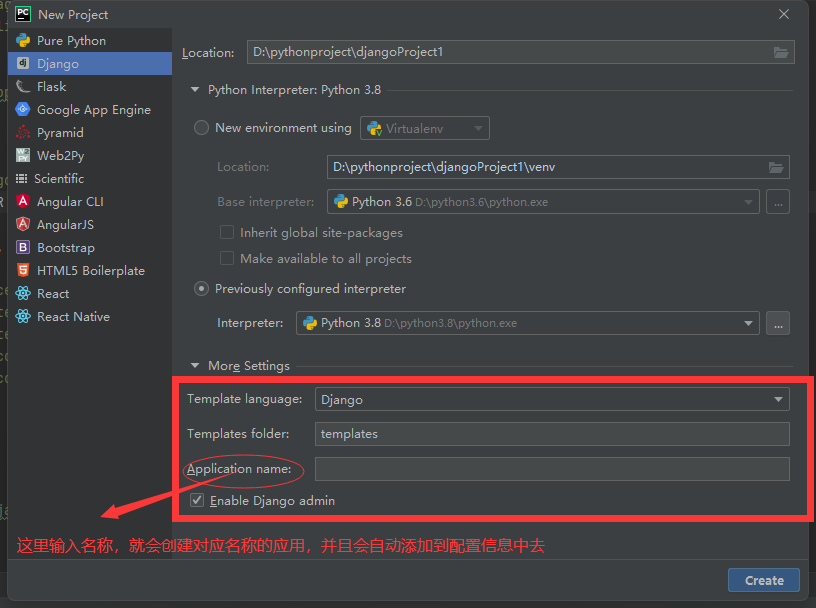Select Pure Python project type
This screenshot has height=608, width=816.
click(x=90, y=41)
